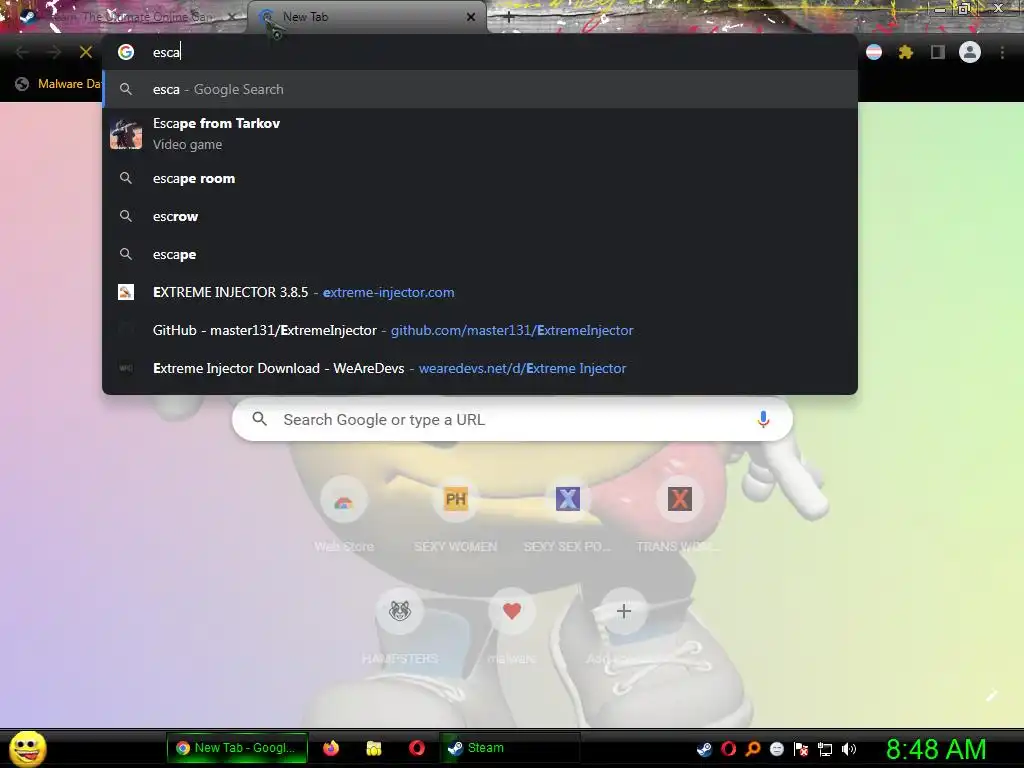
Task: Go forward using the forward arrow
Action: click(x=54, y=52)
